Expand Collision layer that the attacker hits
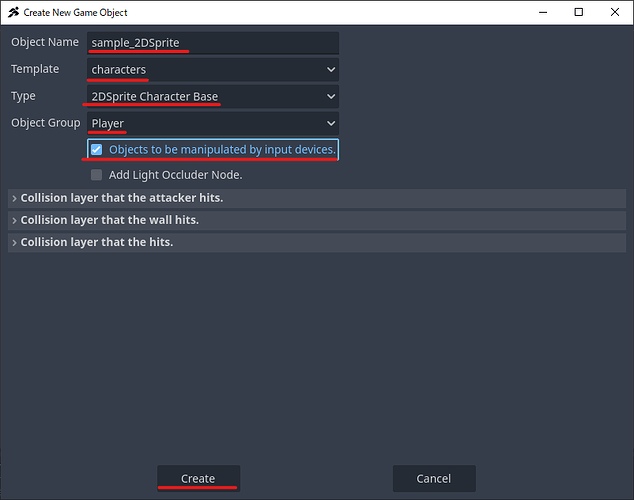 coord(121,198)
